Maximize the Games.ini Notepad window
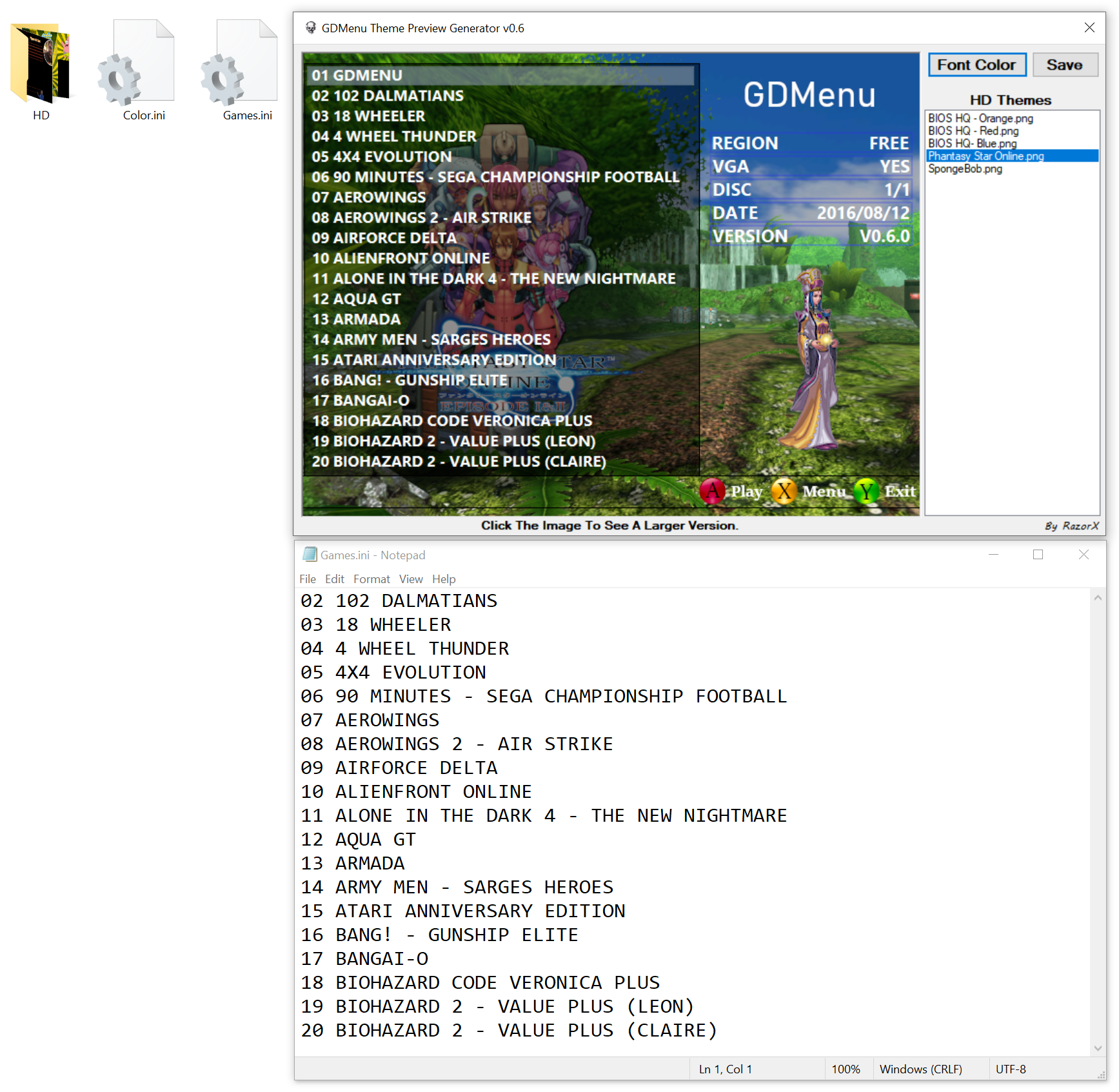This screenshot has height=1092, width=1119. click(1038, 554)
